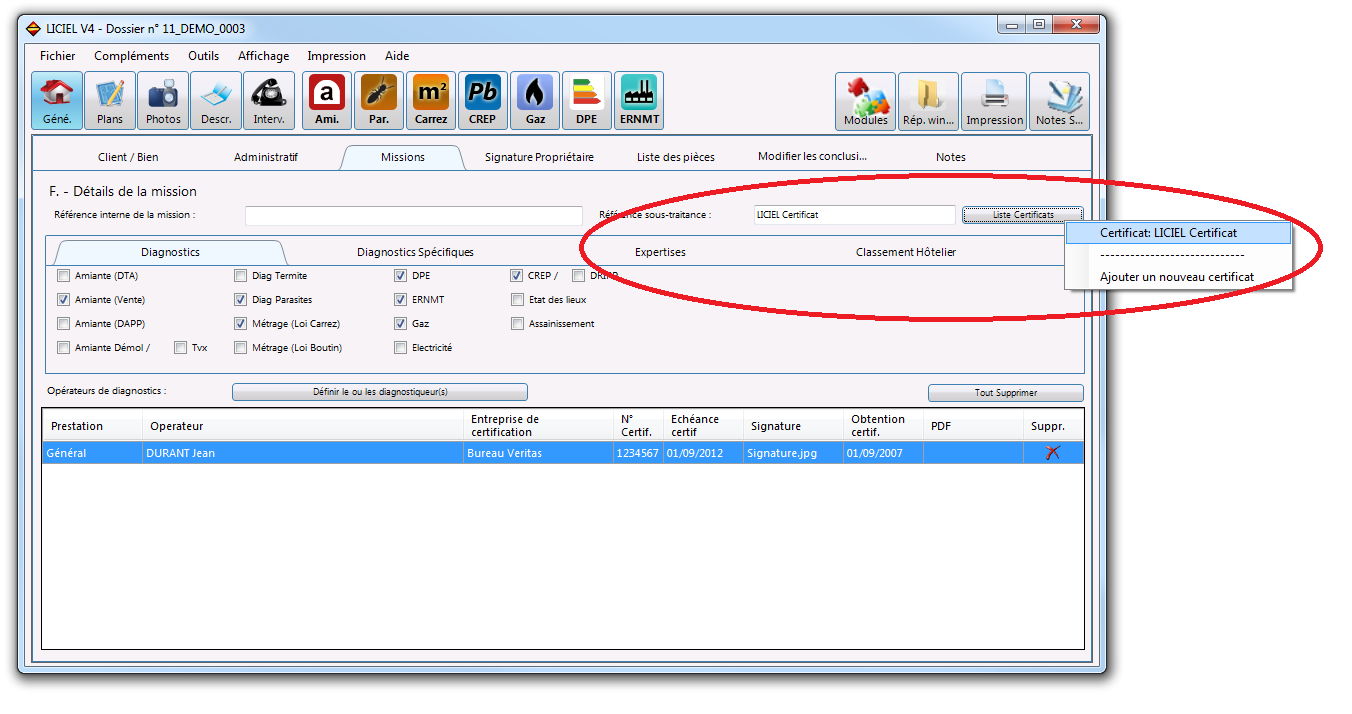Click the Référence interne de la mission field
Screen dimensions: 1352x714
414,215
